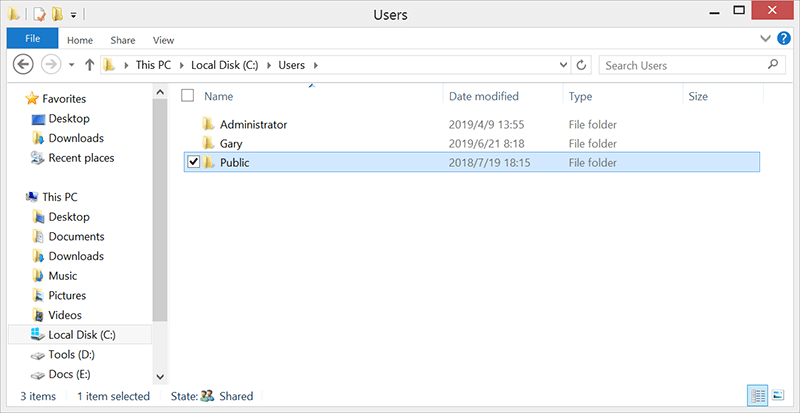Viewport: 800px width, 413px height.
Task: Open the Help question mark icon
Action: pyautogui.click(x=784, y=39)
